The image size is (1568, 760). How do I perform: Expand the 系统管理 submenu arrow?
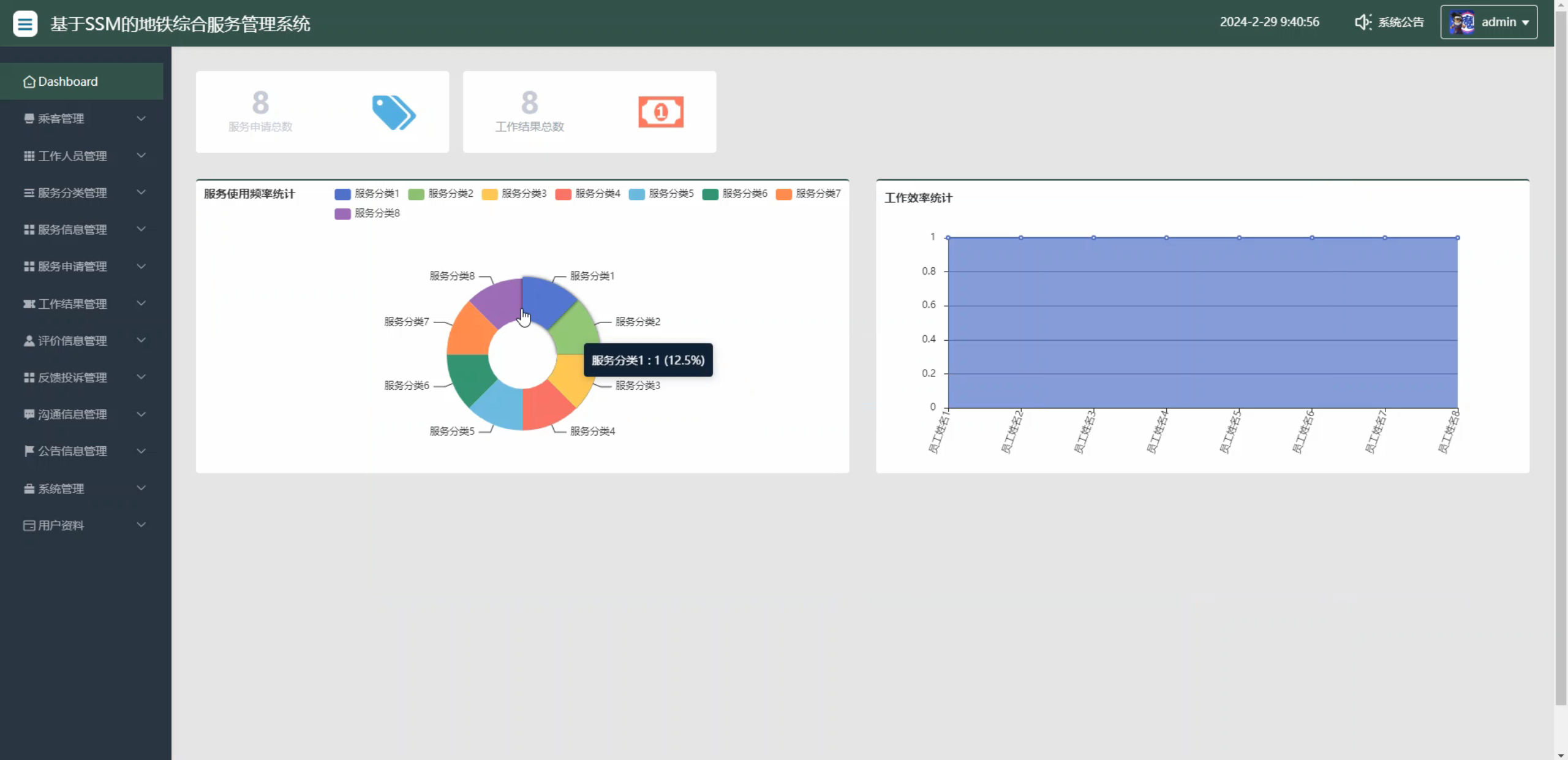coord(141,488)
